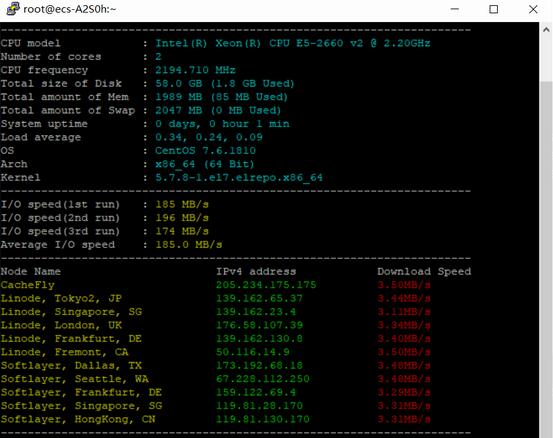
Task: Click OS value CentOS 7.6.1810
Action: coord(206,151)
